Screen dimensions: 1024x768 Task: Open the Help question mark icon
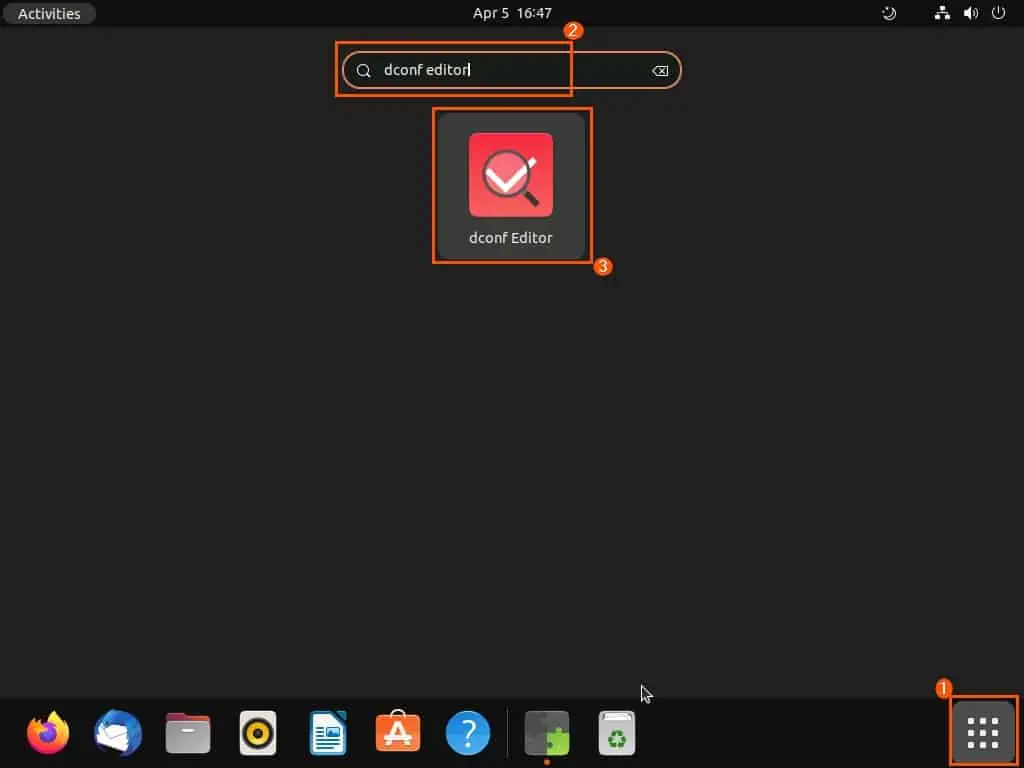coord(468,734)
